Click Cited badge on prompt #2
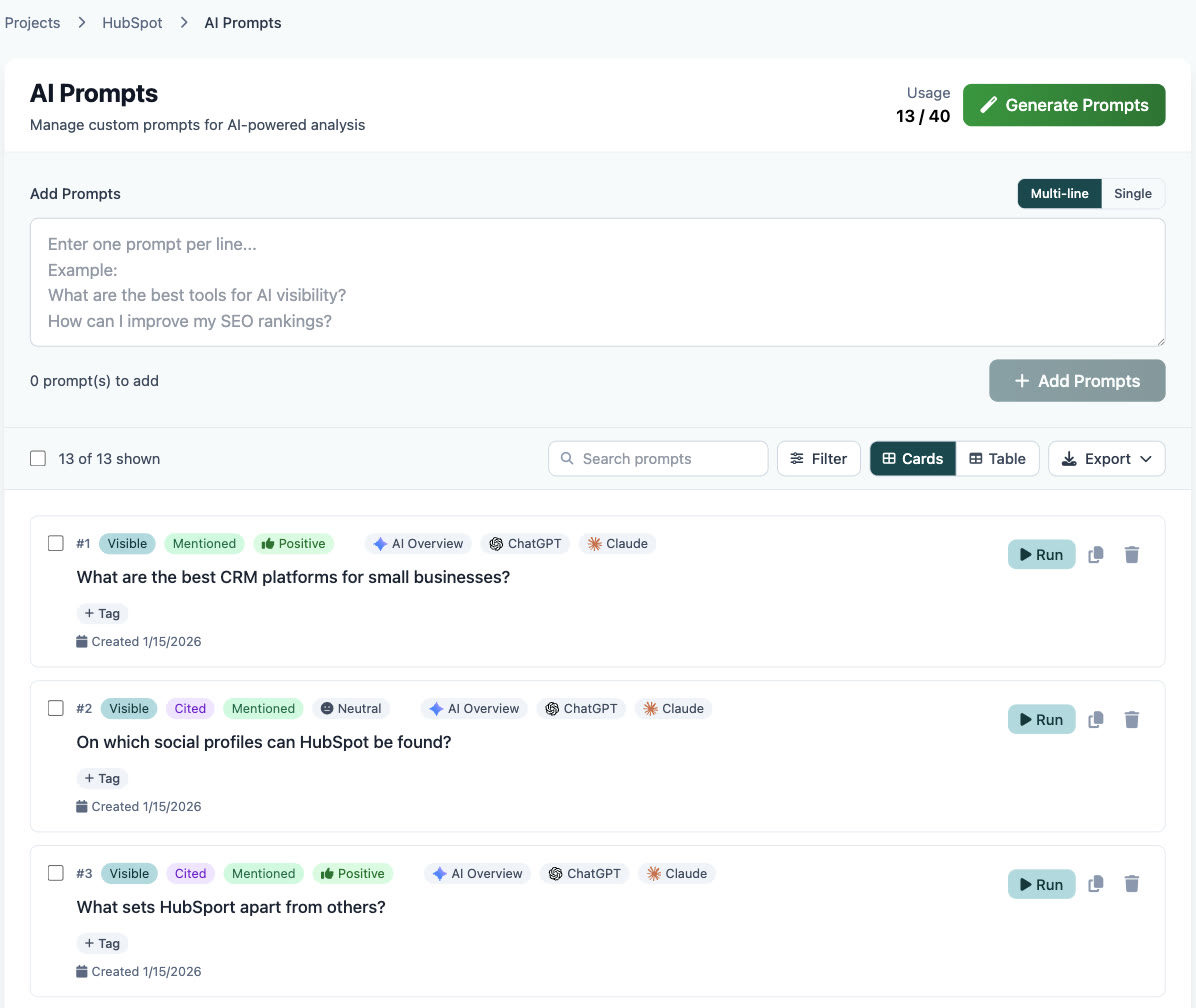The image size is (1196, 1008). [190, 708]
